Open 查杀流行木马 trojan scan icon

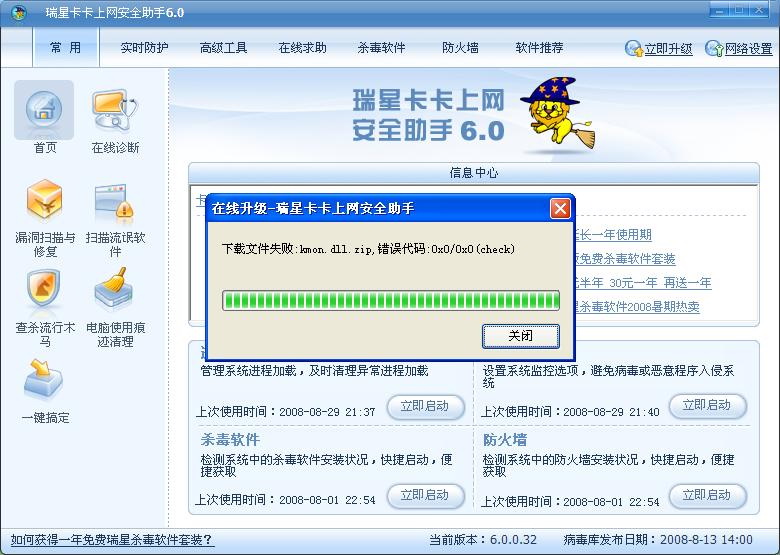click(44, 289)
